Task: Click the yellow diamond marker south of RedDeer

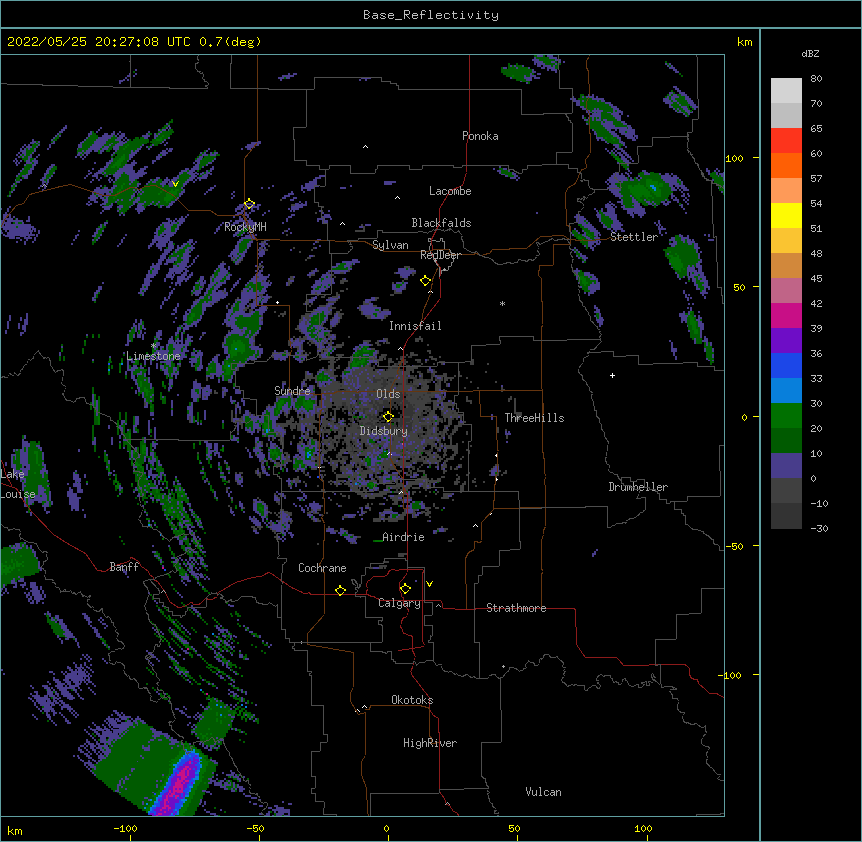Action: tap(425, 281)
